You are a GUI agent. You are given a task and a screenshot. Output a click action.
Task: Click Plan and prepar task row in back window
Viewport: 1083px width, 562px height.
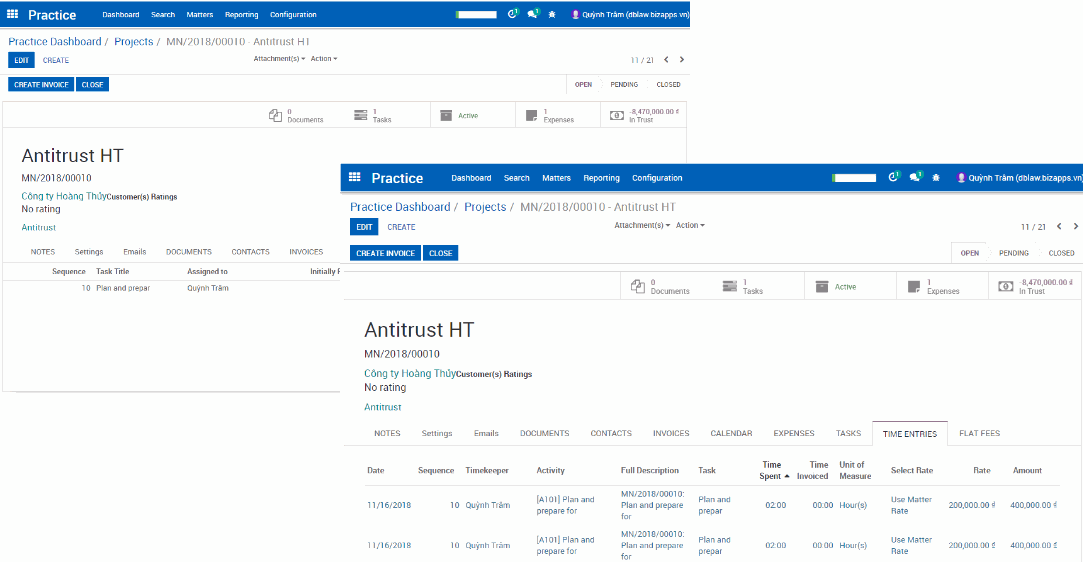point(173,288)
